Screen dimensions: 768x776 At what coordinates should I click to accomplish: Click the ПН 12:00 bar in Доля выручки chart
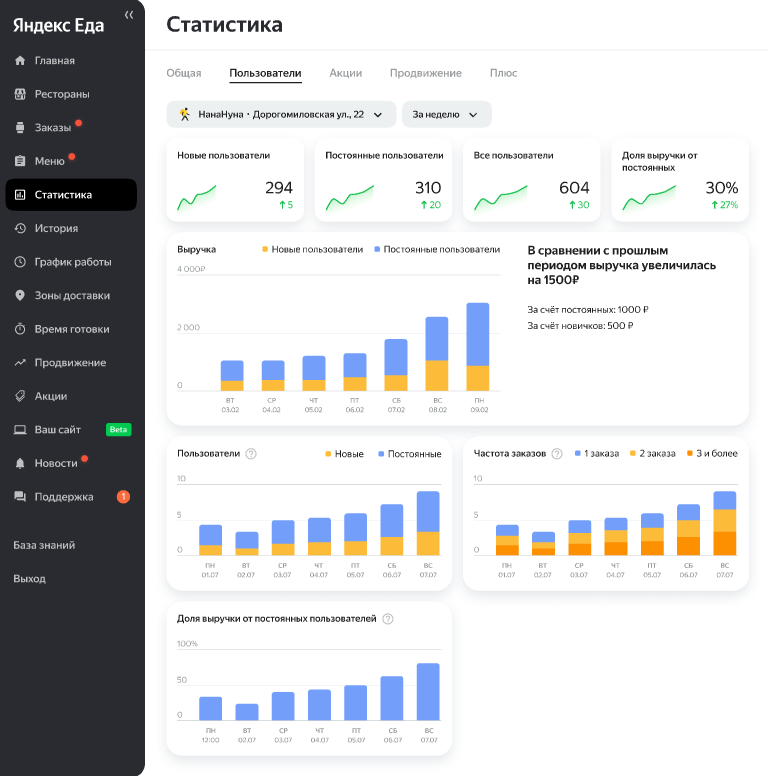click(210, 708)
